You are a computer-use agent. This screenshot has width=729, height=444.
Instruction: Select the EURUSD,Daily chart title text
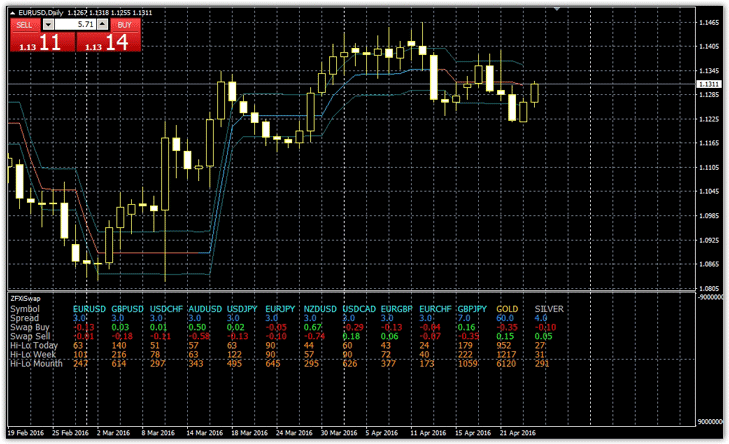click(x=46, y=10)
